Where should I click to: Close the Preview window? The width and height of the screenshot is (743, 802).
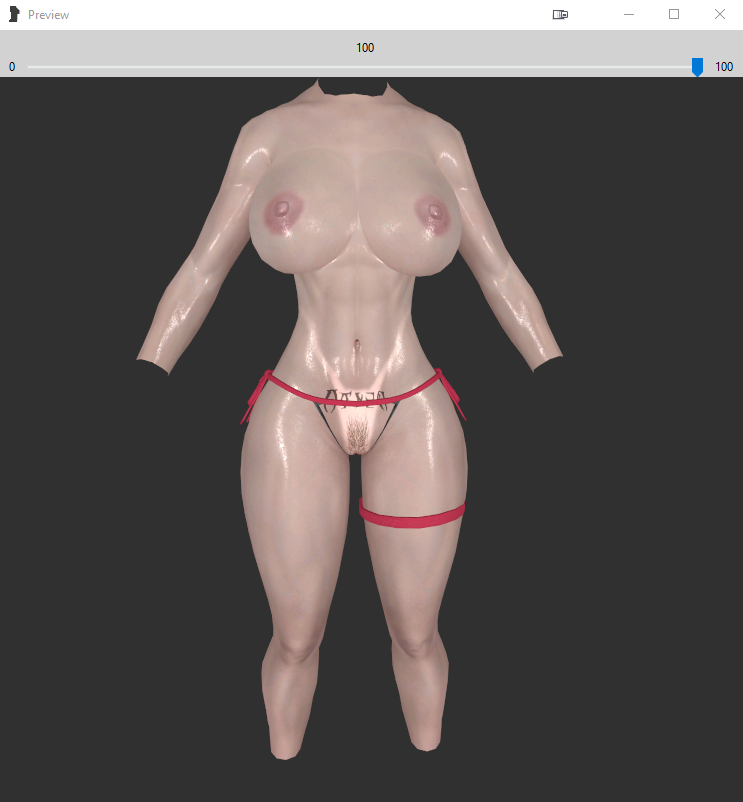pyautogui.click(x=719, y=14)
